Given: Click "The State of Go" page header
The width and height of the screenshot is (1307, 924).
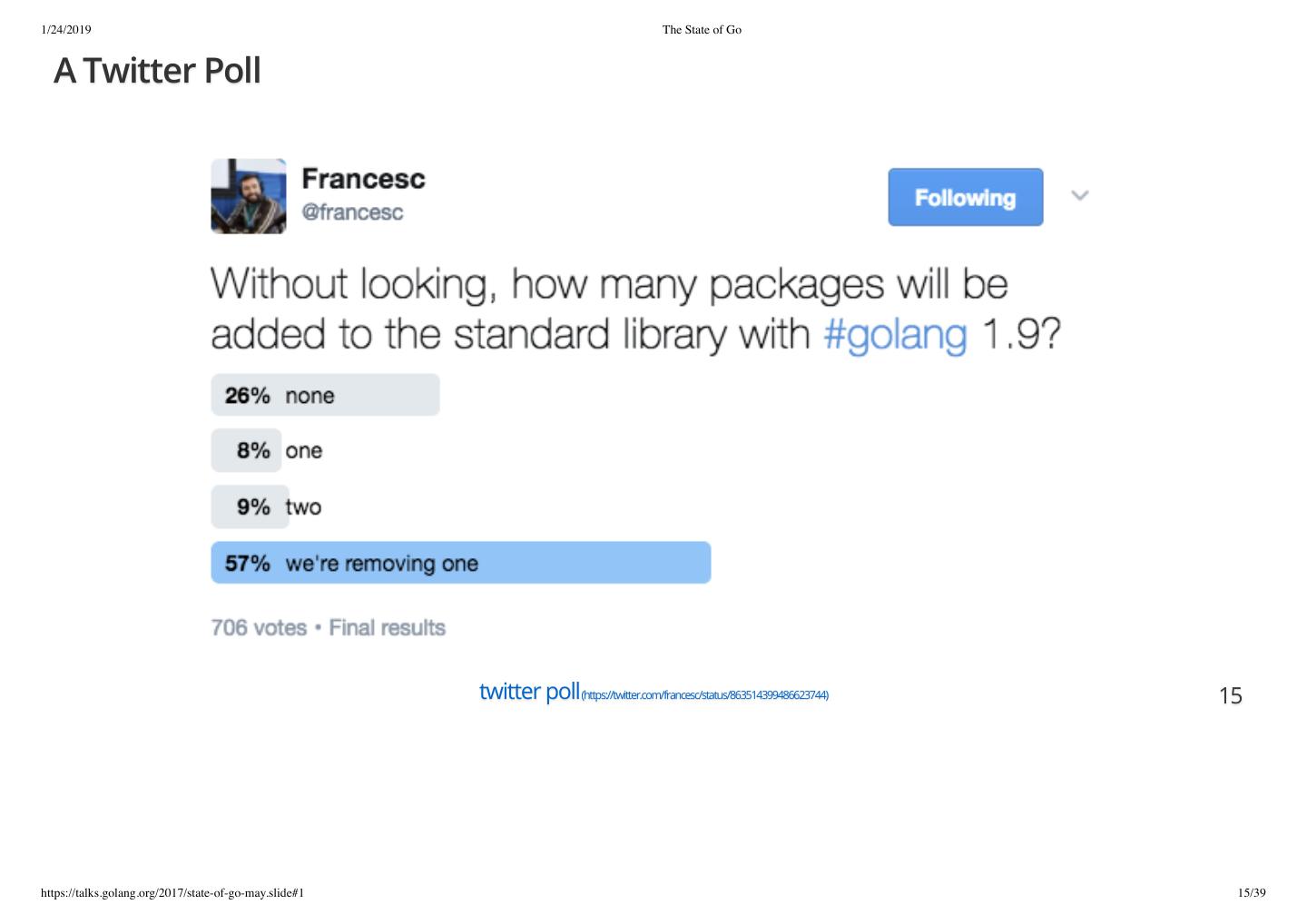Looking at the screenshot, I should [702, 30].
